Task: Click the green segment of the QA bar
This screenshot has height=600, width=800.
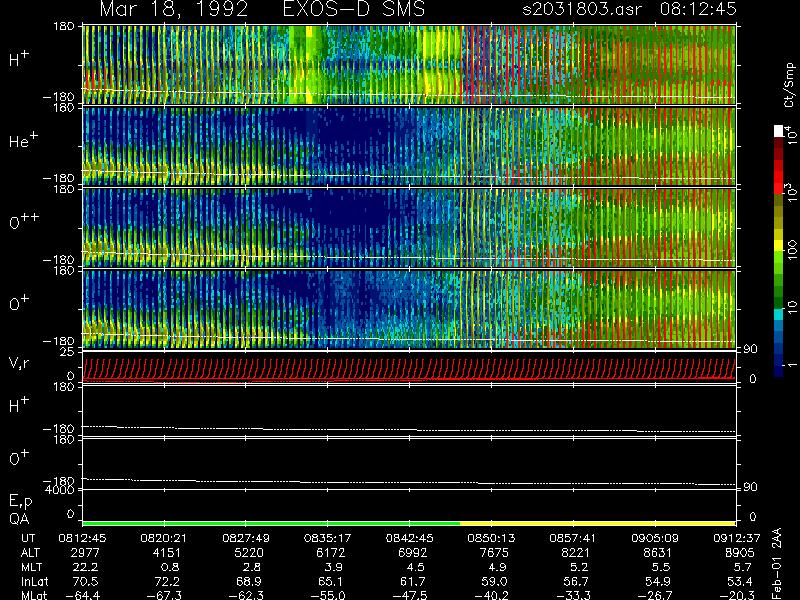Action: coord(271,523)
